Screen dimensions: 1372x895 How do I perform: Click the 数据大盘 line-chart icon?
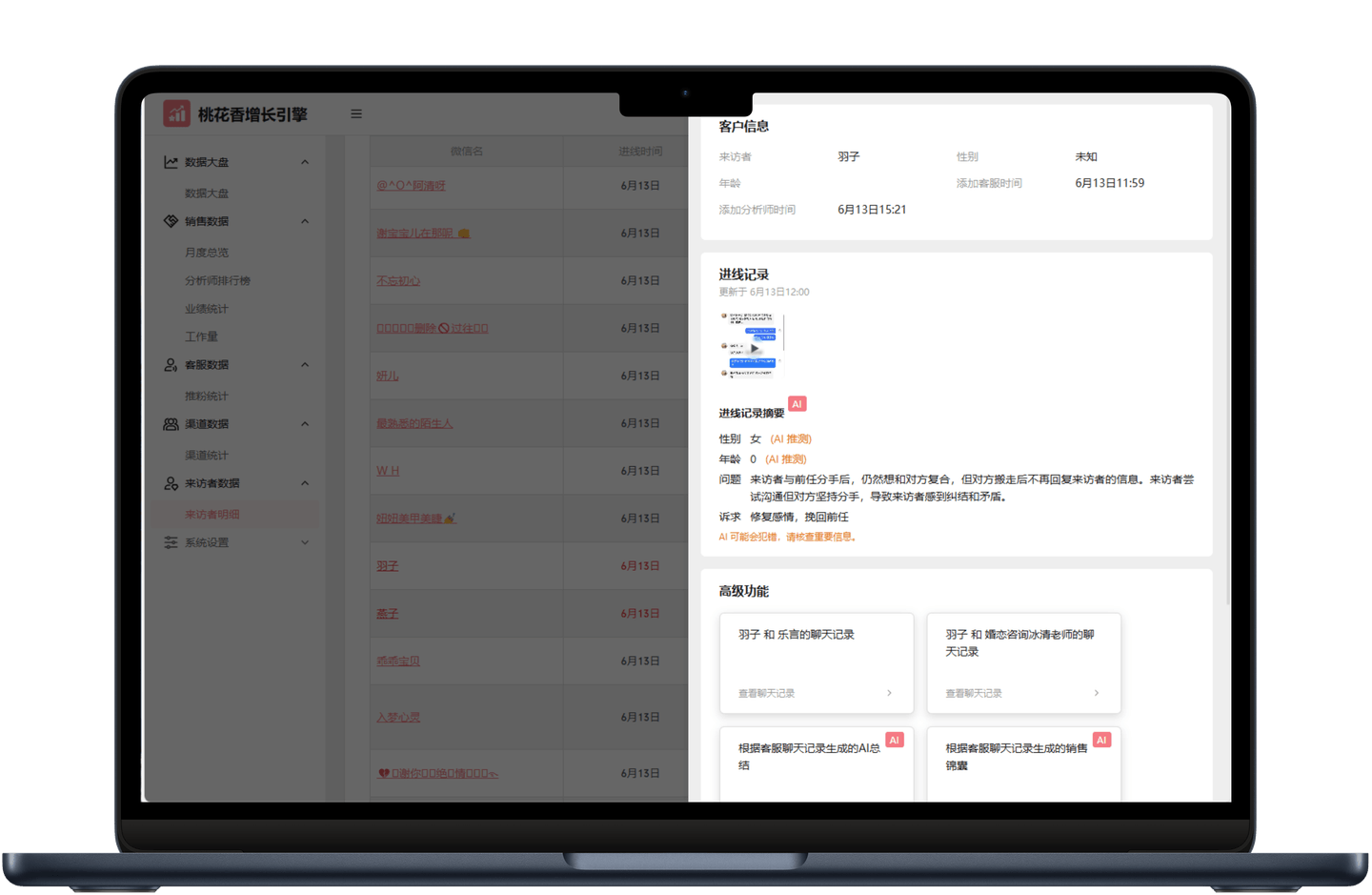tap(171, 162)
